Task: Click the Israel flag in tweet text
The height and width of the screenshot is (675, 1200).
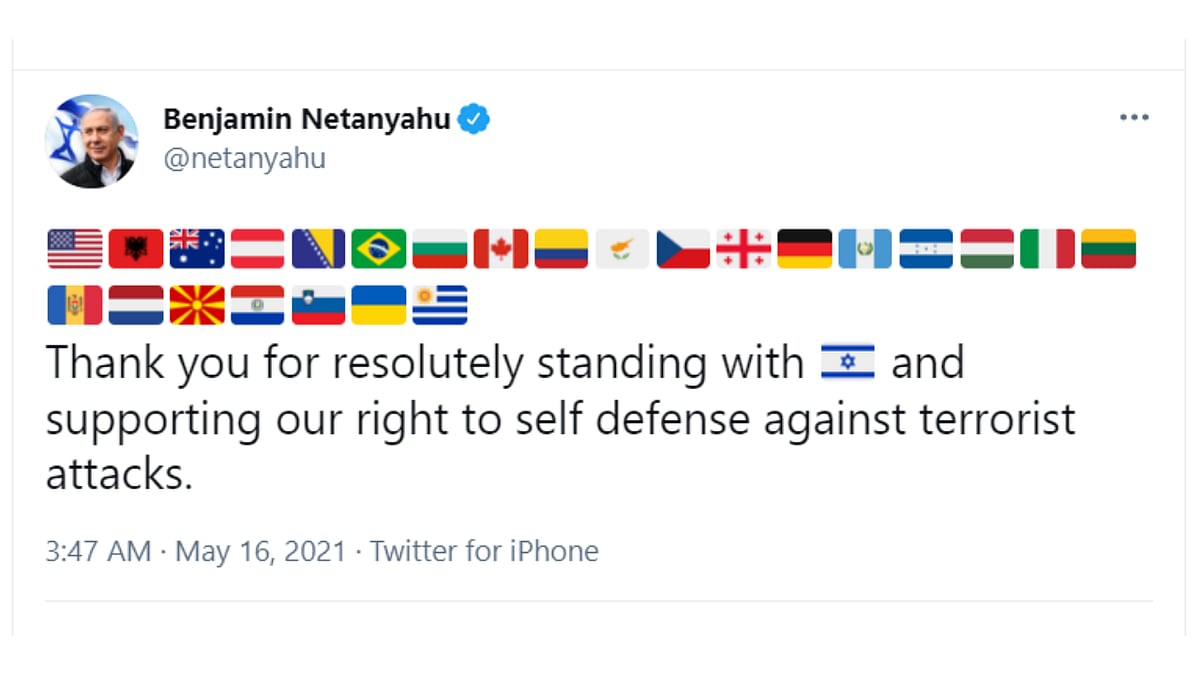Action: 847,362
